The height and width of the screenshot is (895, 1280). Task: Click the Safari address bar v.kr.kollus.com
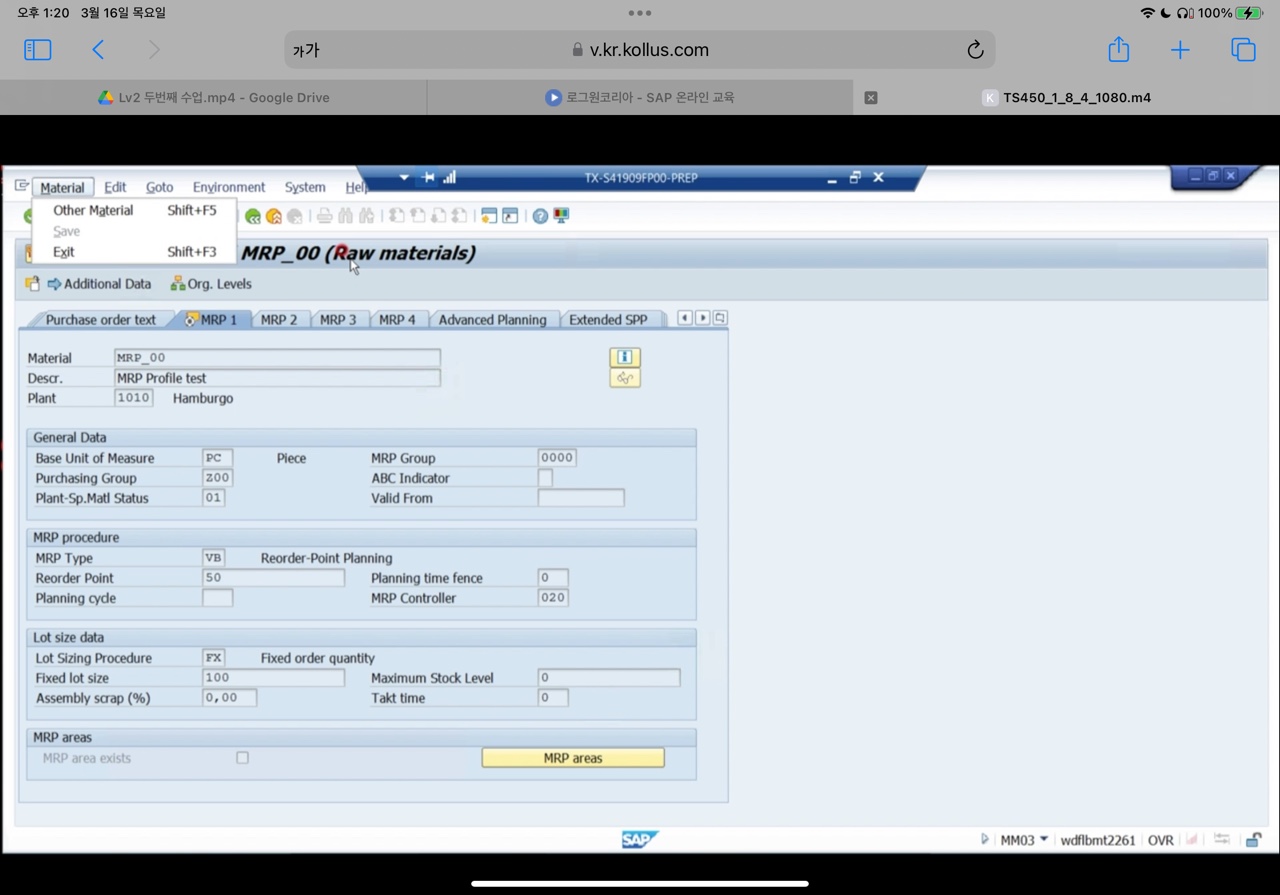[640, 49]
